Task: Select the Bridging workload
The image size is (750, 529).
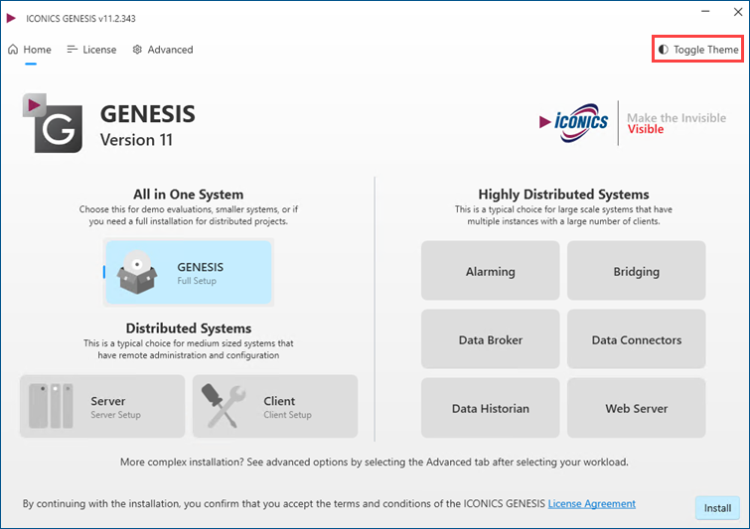Action: (636, 271)
